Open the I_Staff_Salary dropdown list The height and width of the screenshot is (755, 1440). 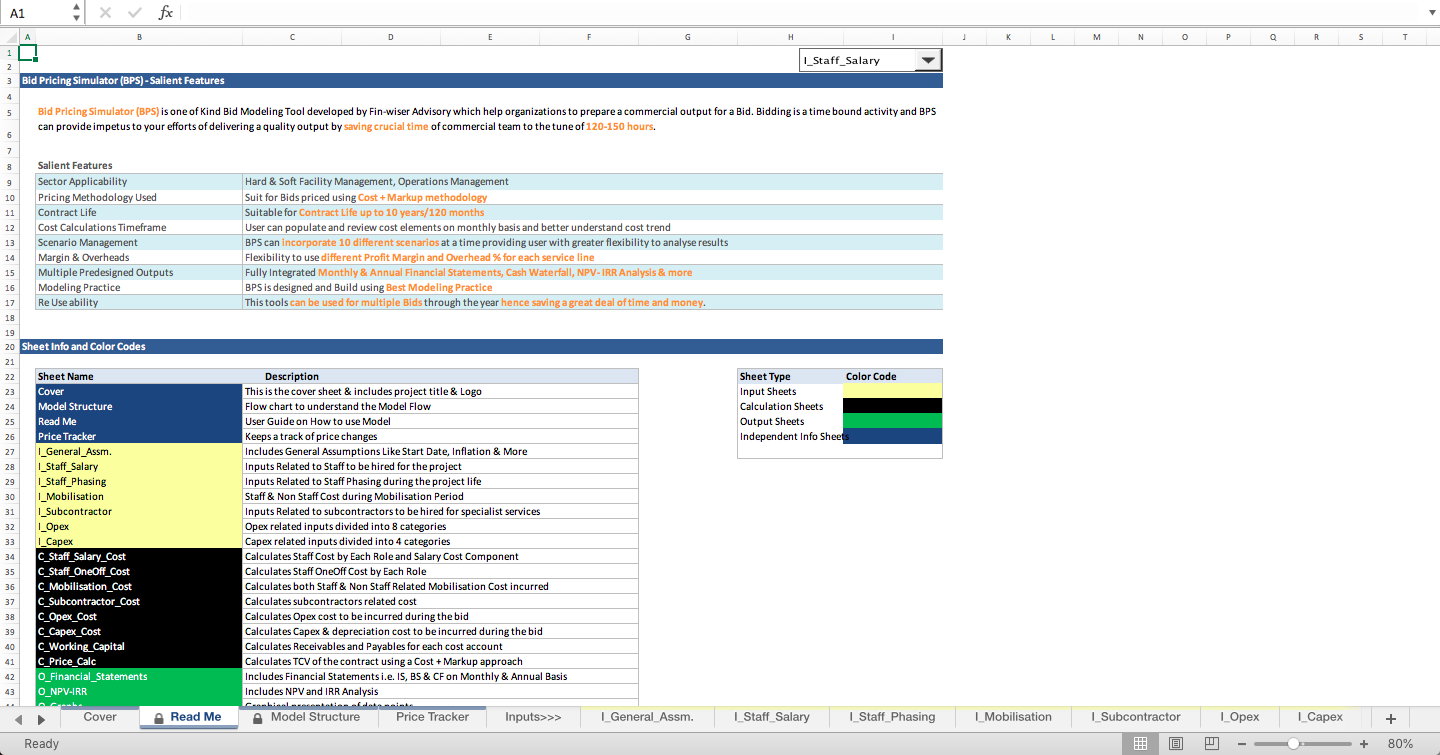(x=928, y=59)
